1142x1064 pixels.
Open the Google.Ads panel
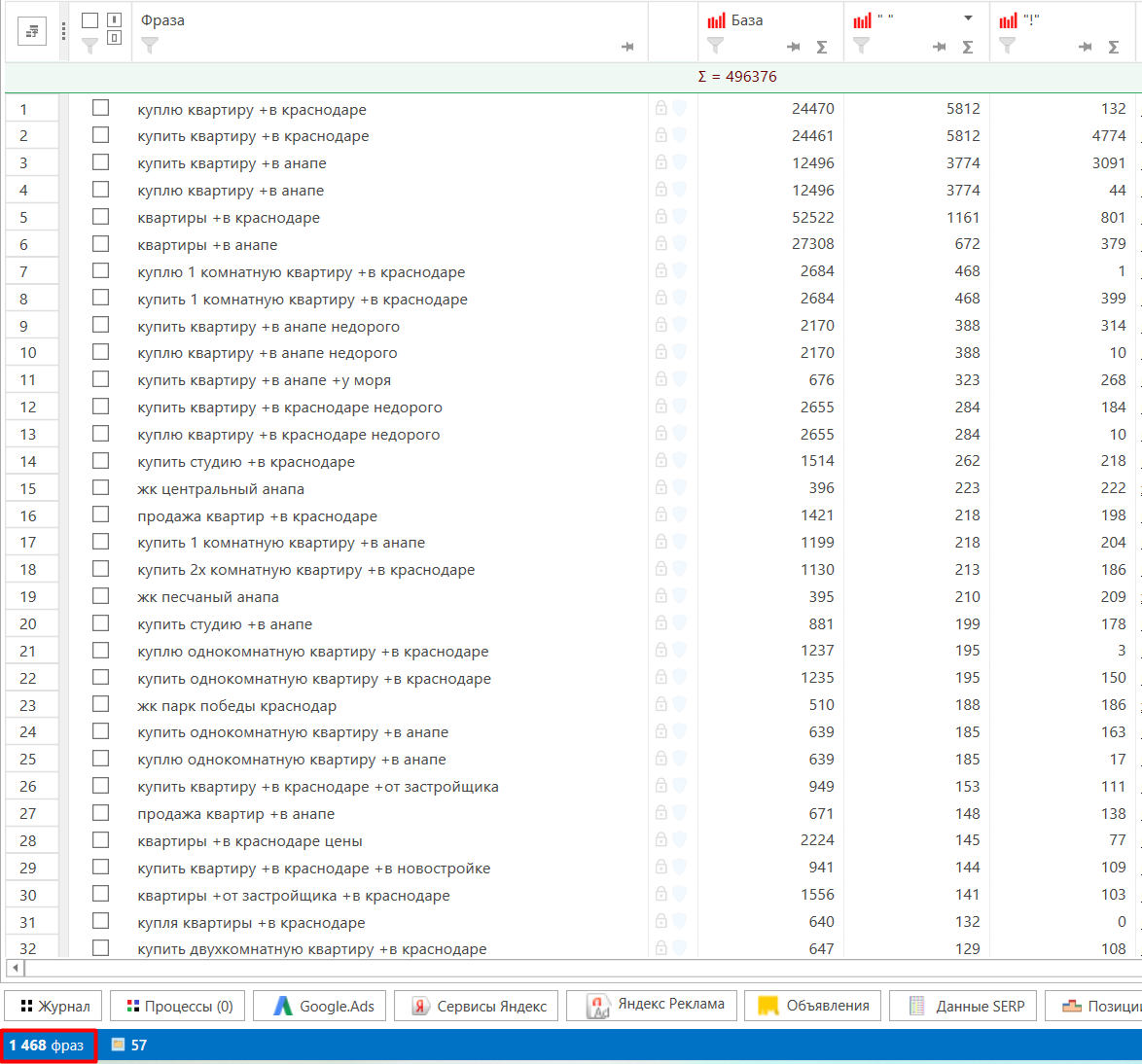(x=324, y=1006)
